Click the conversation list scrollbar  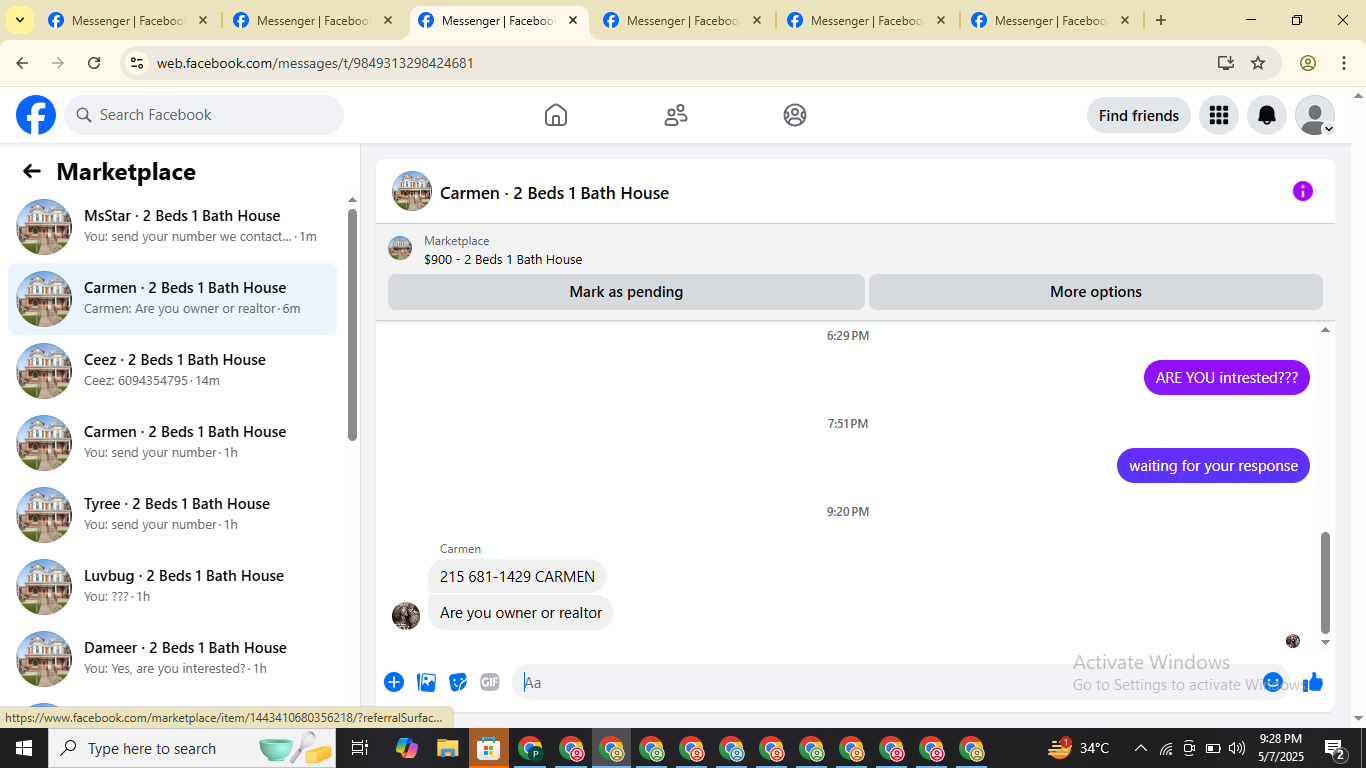tap(352, 324)
